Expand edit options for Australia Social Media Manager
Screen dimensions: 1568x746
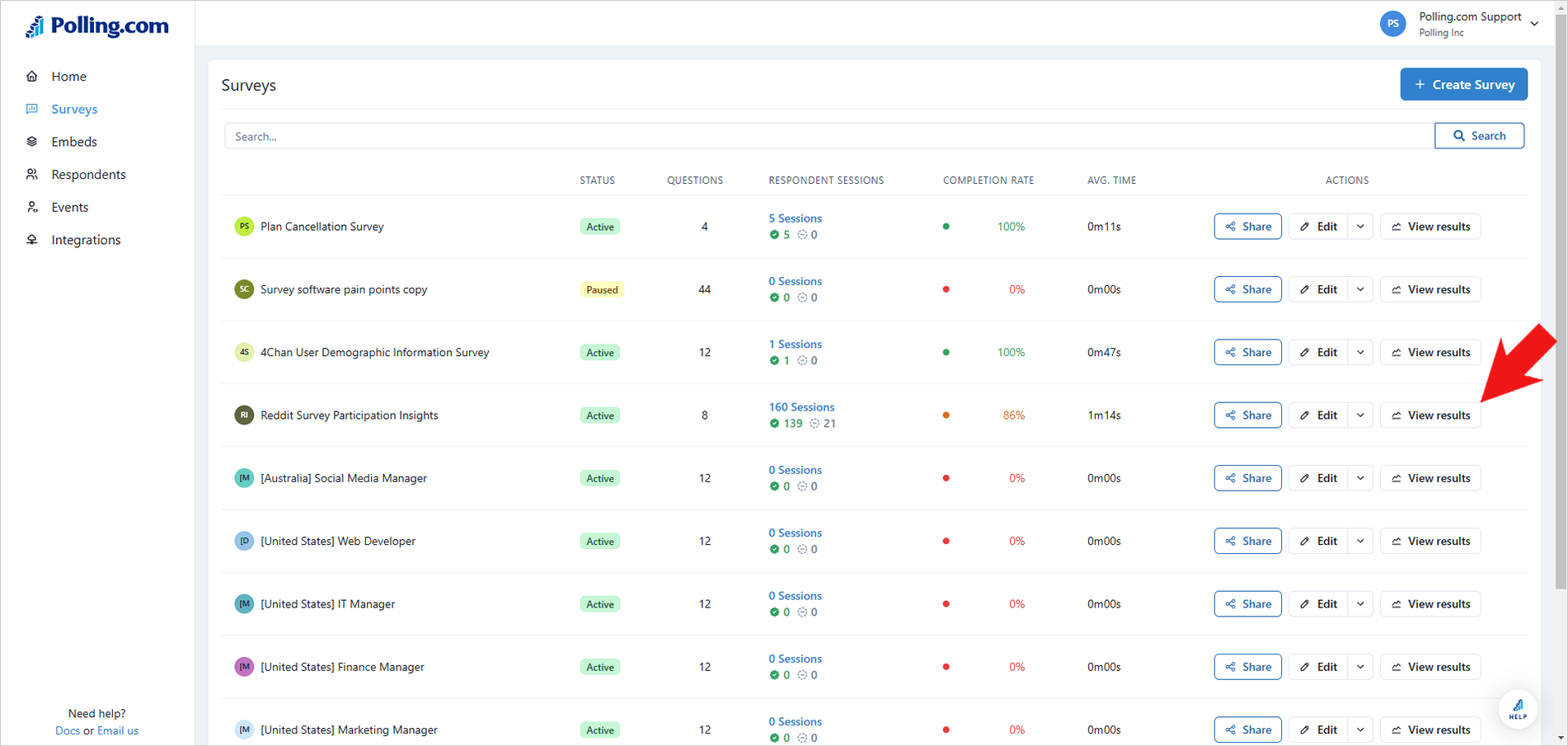pyautogui.click(x=1360, y=478)
